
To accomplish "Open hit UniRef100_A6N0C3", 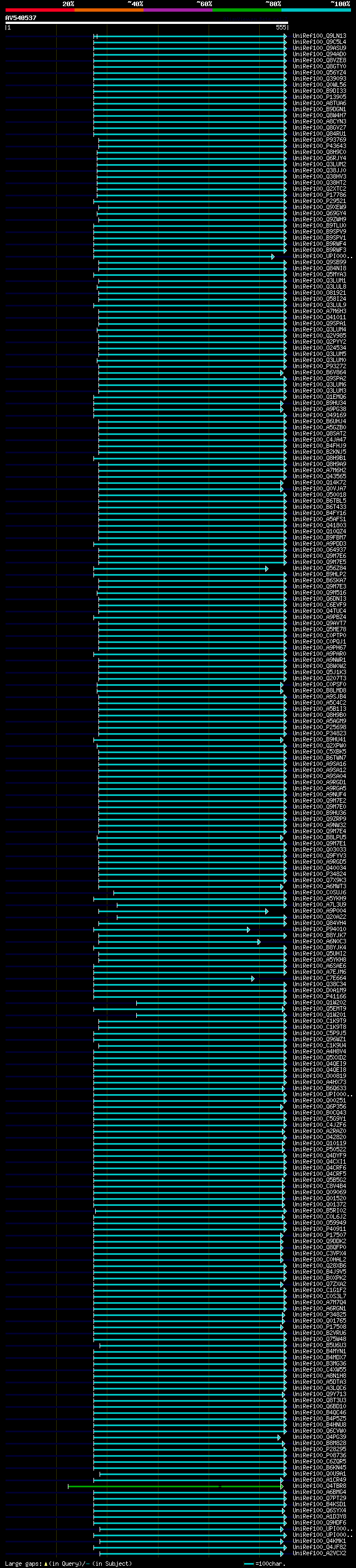I will (x=319, y=942).
